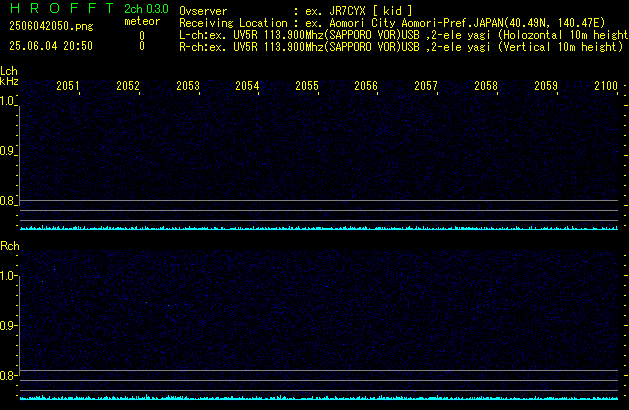
Task: Click time marker 2059
Action: [x=546, y=86]
